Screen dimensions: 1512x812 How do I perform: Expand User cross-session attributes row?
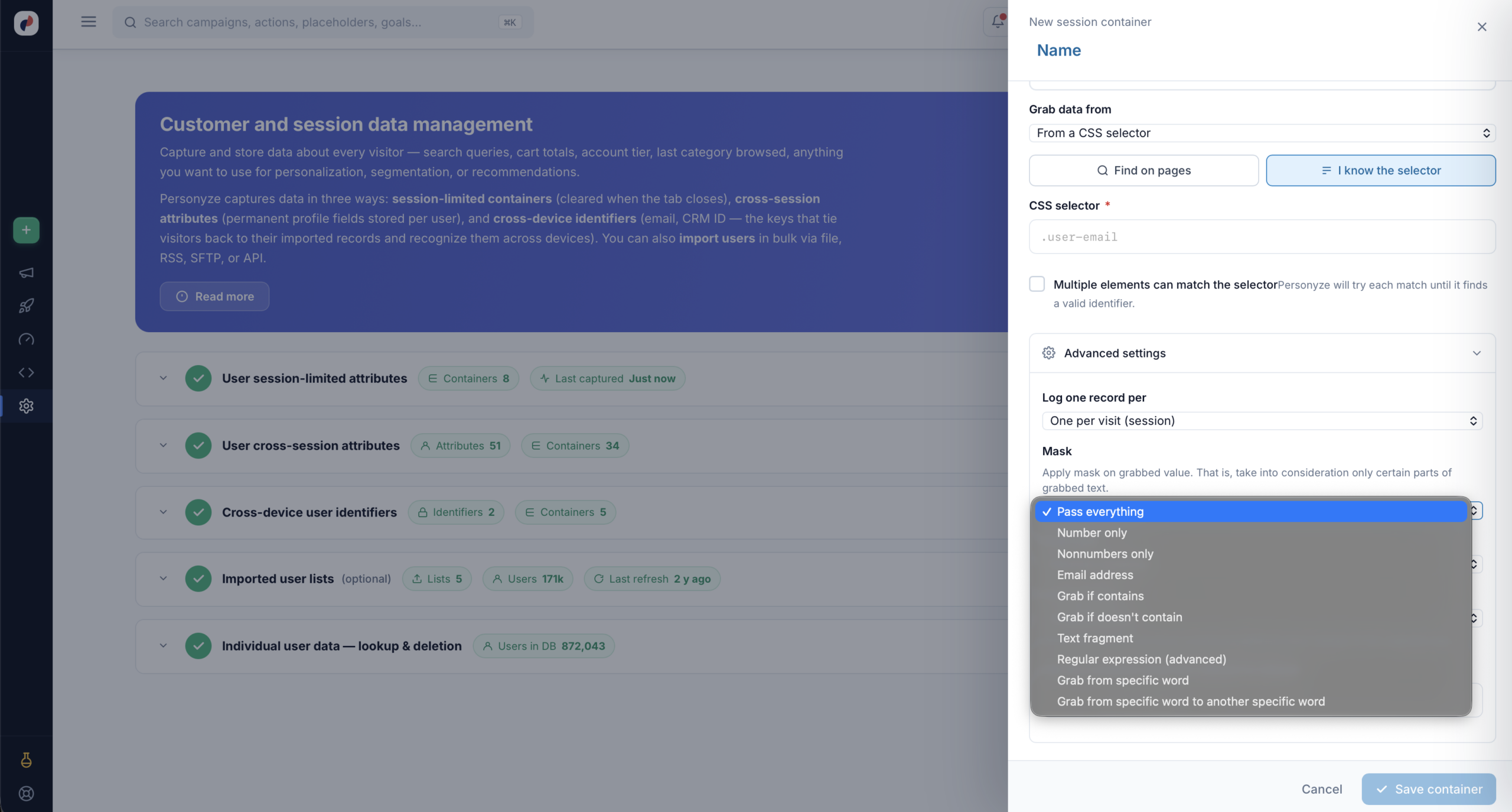(163, 446)
